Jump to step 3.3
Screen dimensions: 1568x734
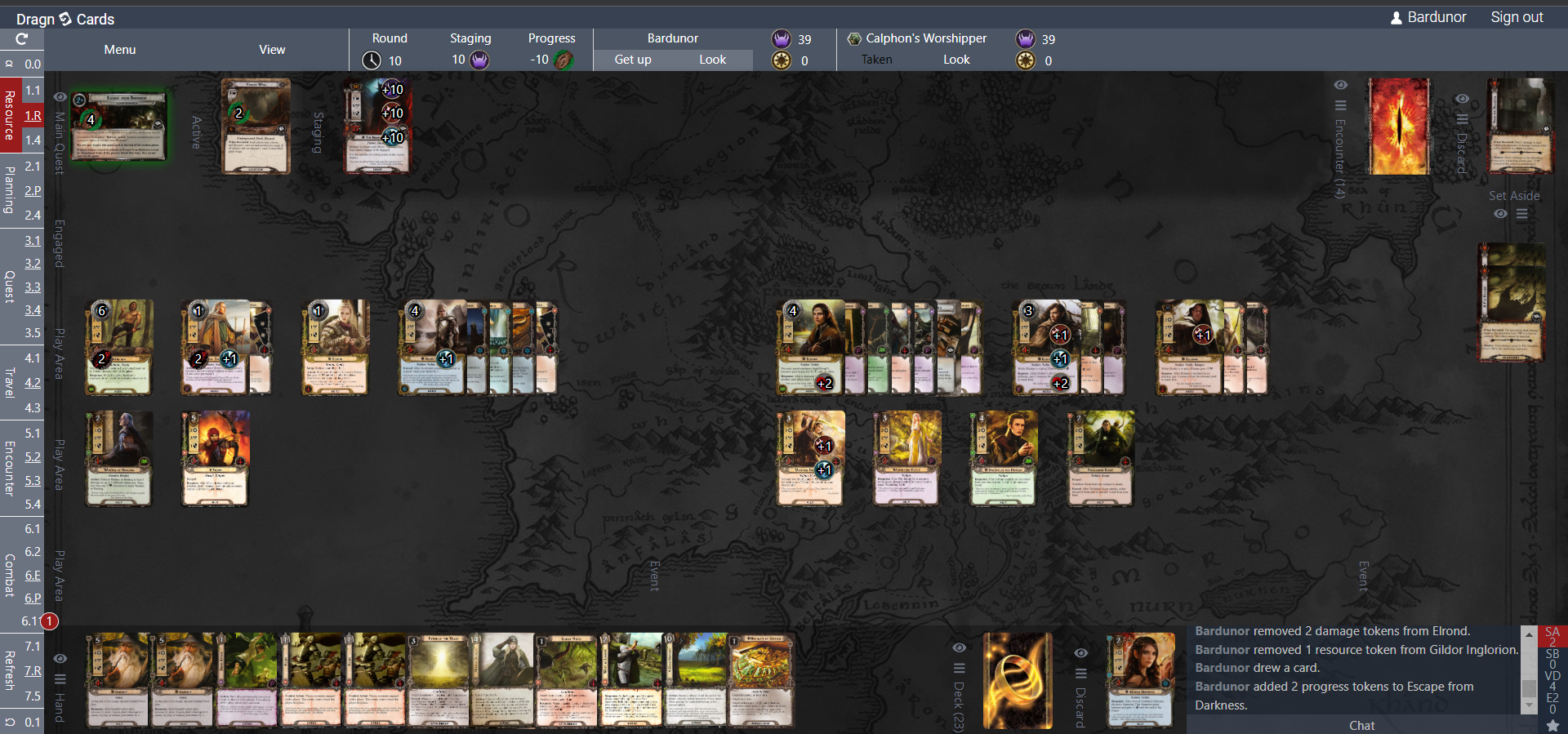pos(33,287)
